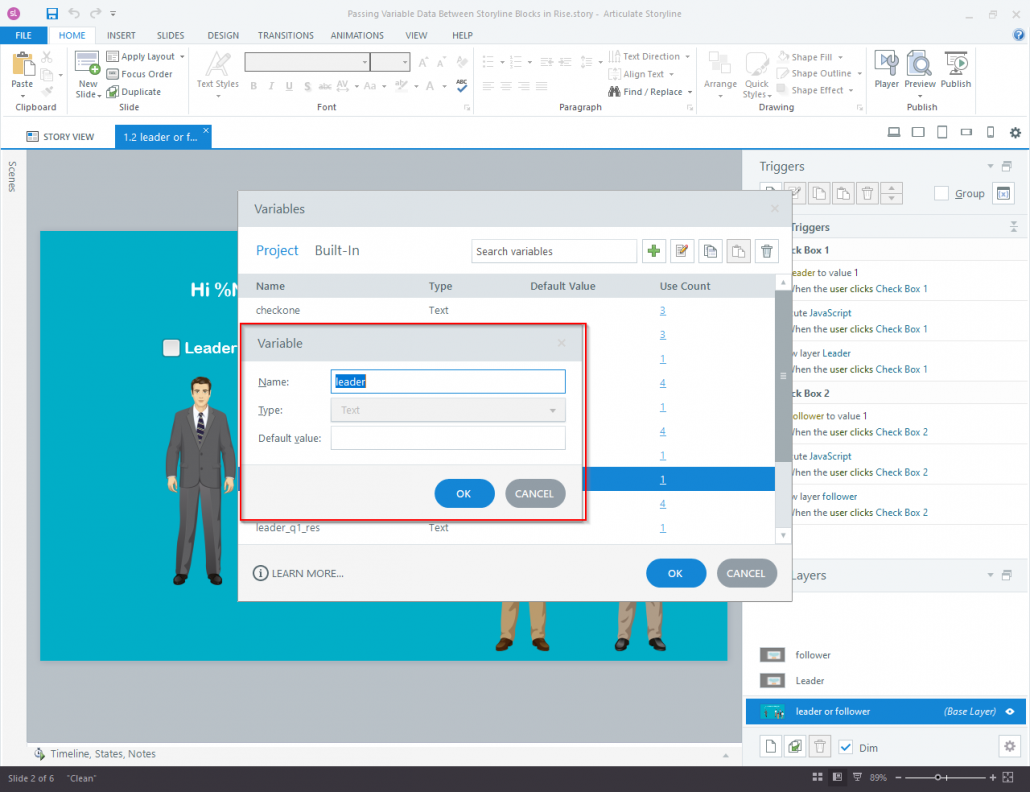Open the Manage project variables icon in Triggers panel
The image size is (1030, 792).
coord(1003,193)
